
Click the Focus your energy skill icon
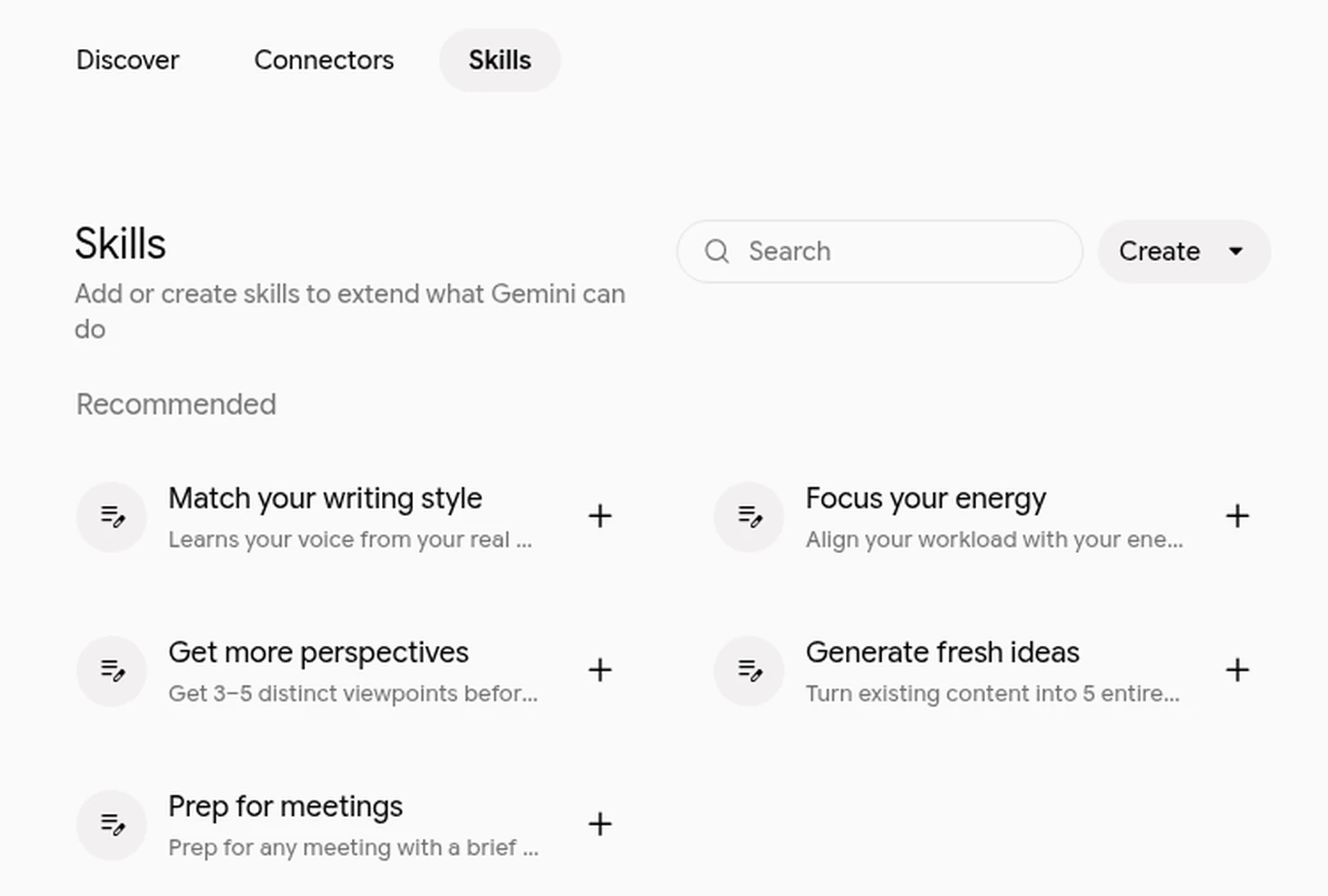click(749, 517)
